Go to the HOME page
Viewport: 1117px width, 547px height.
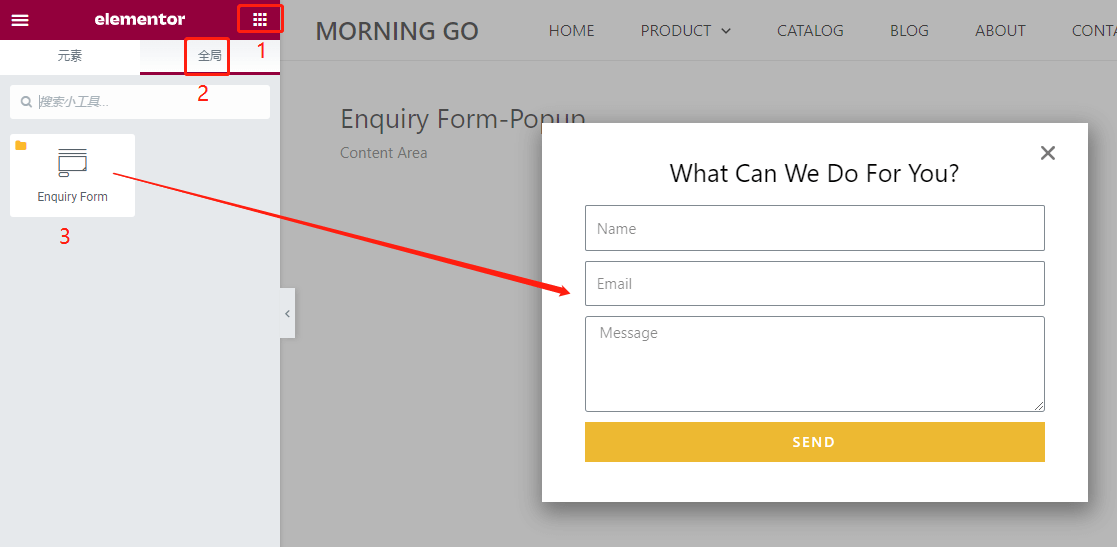pos(571,31)
